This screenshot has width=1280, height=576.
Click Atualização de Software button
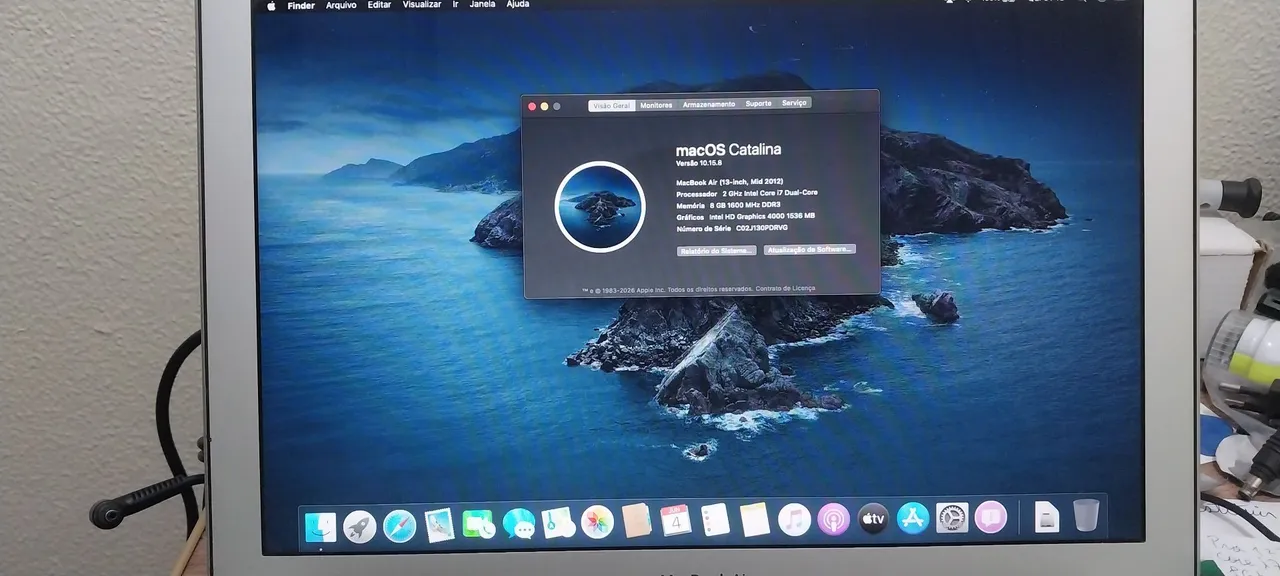point(810,249)
